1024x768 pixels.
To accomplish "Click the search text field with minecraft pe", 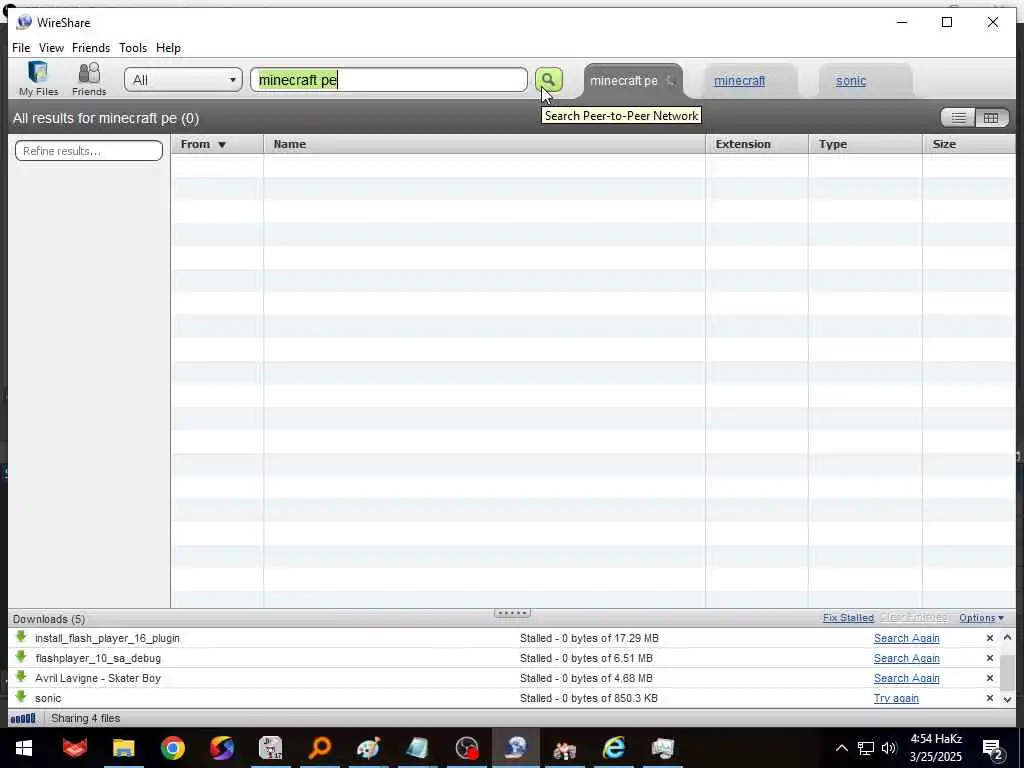I will pos(389,80).
